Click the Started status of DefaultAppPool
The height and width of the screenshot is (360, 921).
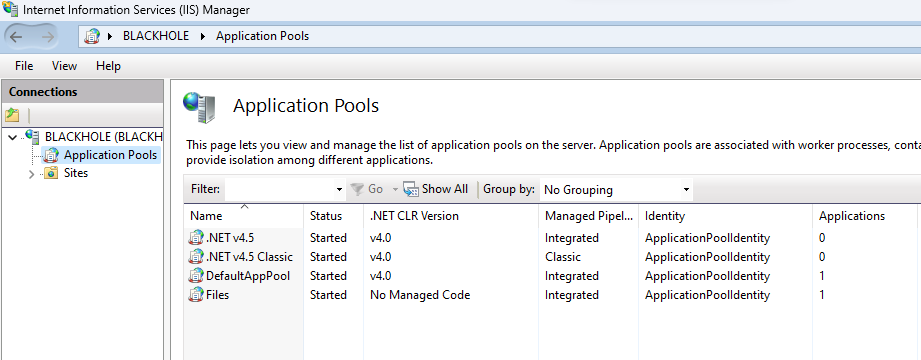(x=328, y=276)
